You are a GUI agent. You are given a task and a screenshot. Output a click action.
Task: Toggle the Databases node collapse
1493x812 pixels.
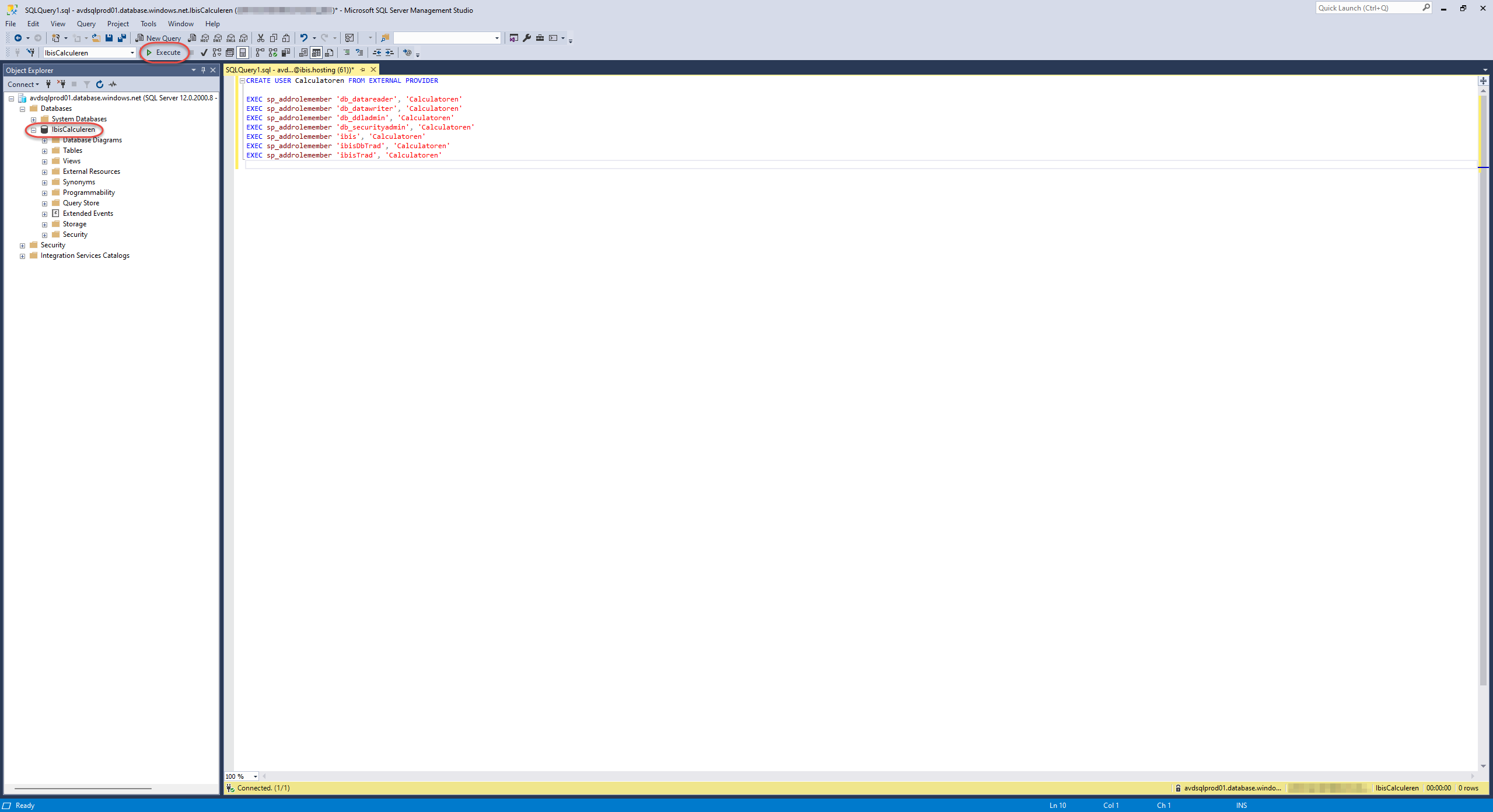point(22,108)
